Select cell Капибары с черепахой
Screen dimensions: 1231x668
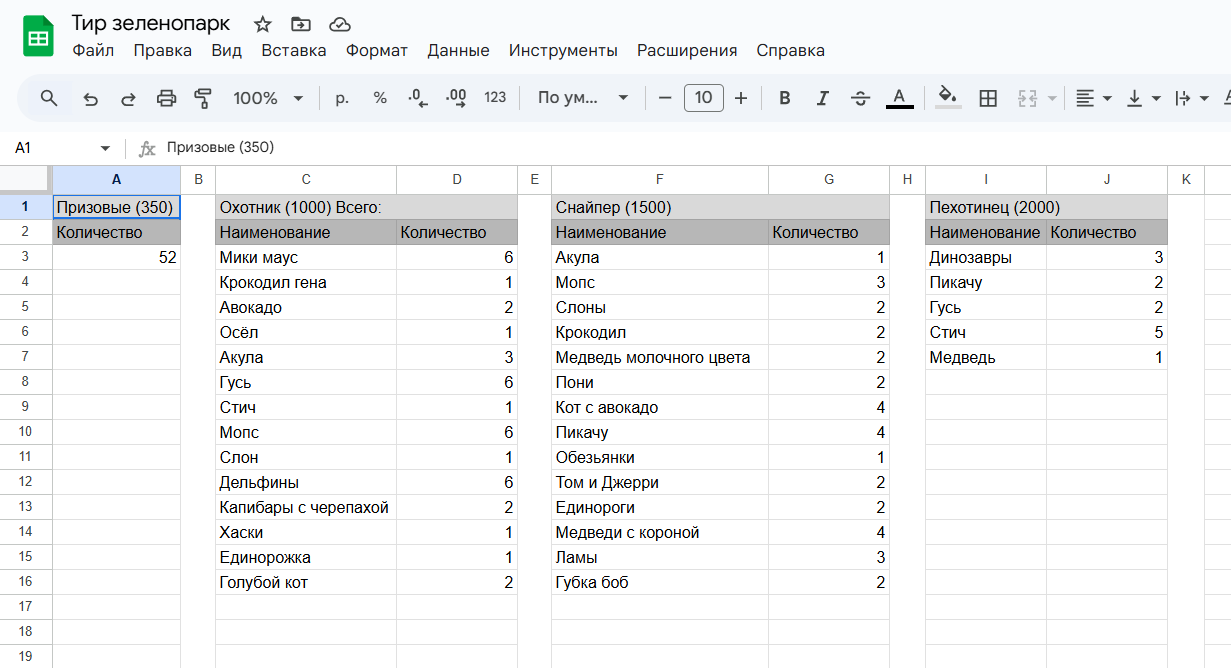point(306,507)
